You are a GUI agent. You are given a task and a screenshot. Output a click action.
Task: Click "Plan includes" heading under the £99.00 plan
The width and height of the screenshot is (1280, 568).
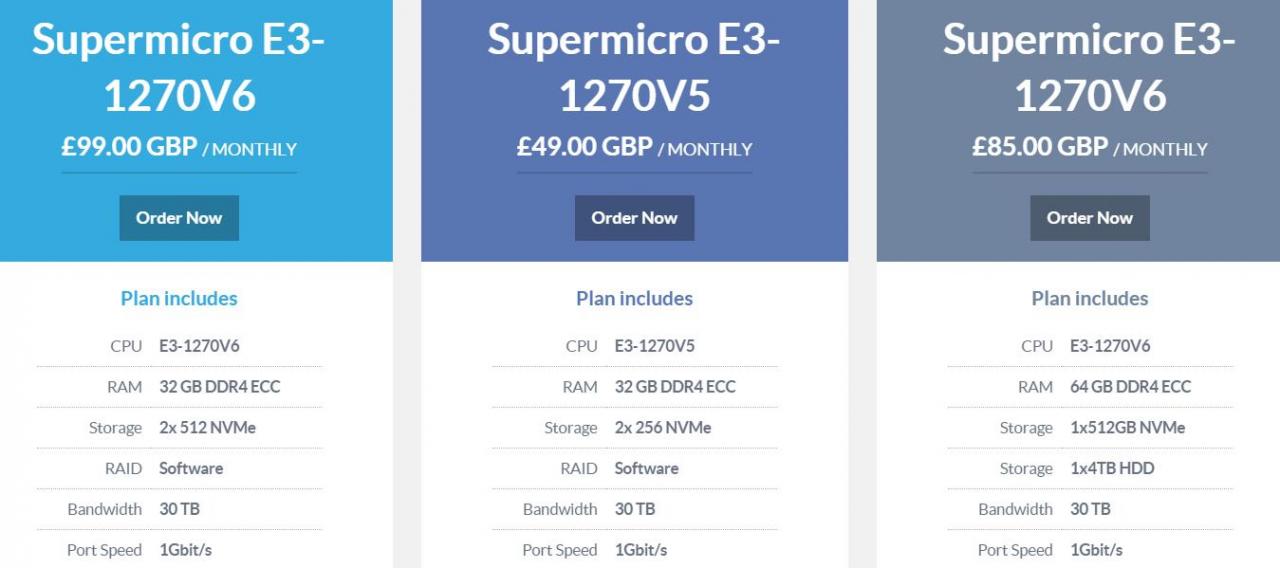(179, 298)
